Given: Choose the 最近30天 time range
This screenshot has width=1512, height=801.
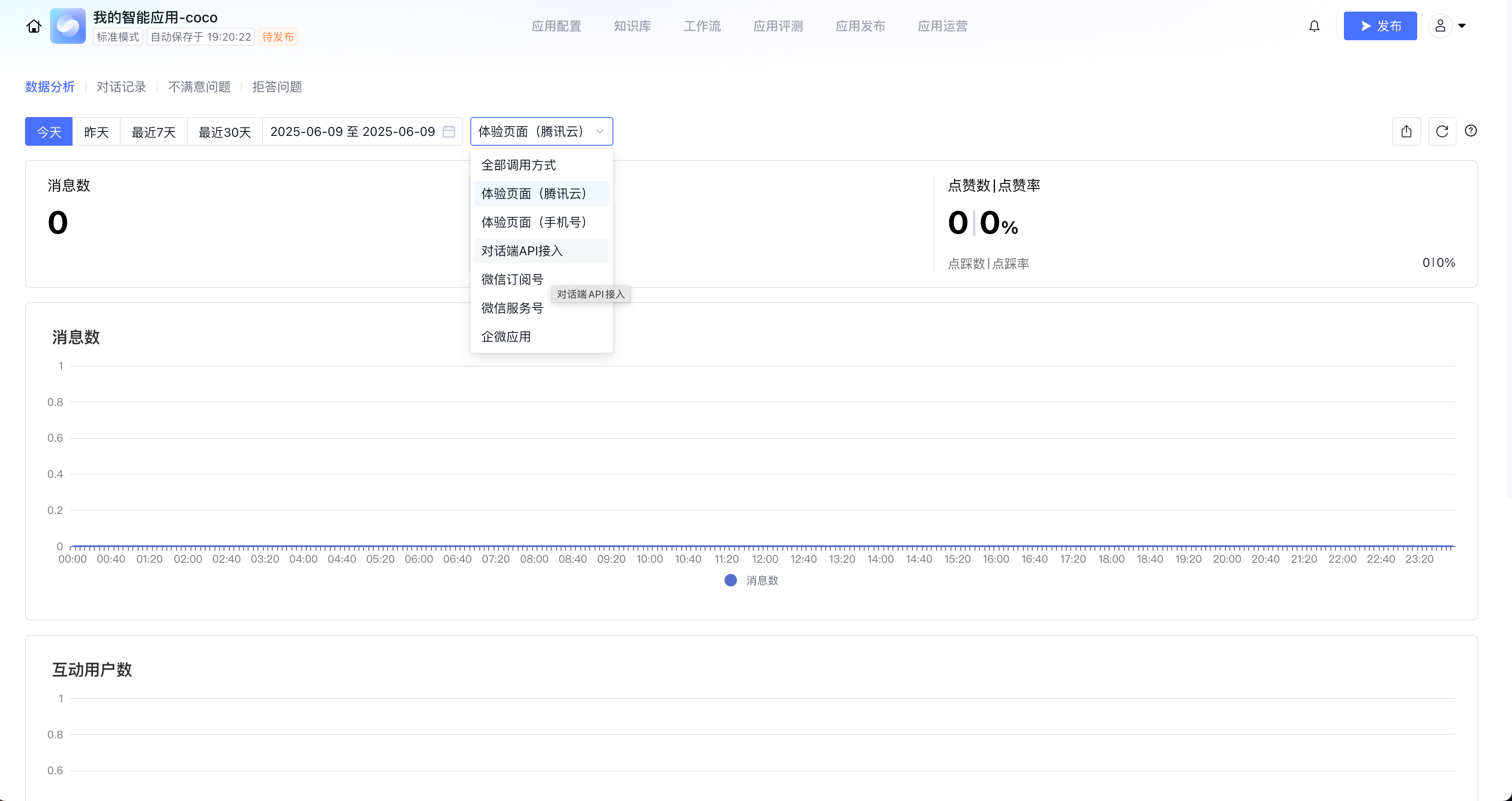Looking at the screenshot, I should click(x=225, y=132).
